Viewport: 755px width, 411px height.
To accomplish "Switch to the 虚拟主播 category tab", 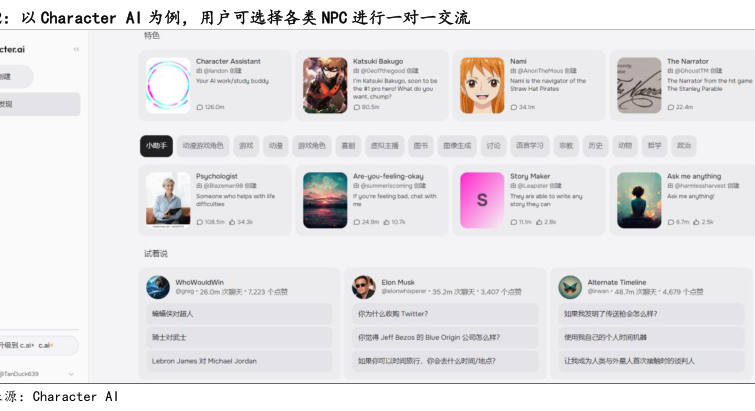I will click(384, 146).
